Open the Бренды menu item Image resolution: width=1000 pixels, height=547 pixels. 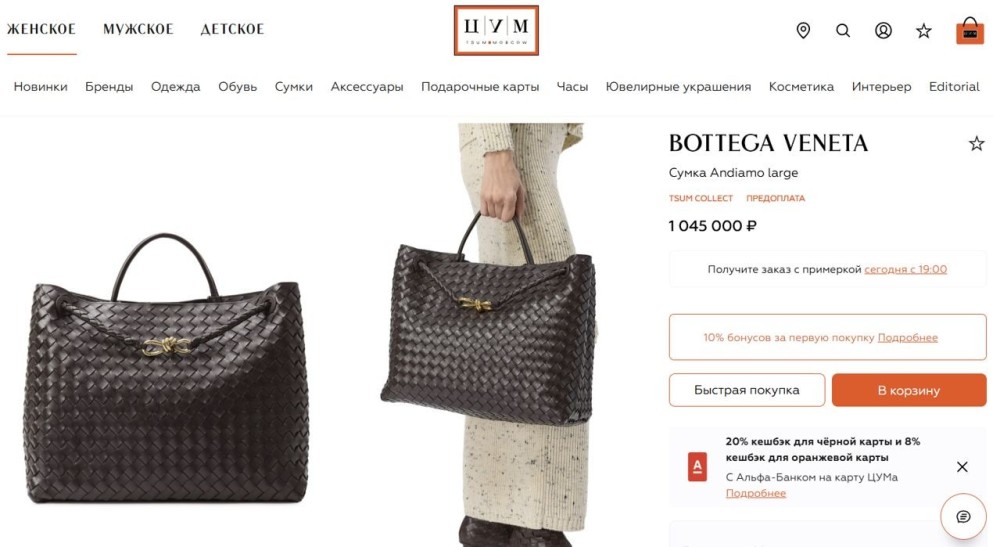coord(109,87)
